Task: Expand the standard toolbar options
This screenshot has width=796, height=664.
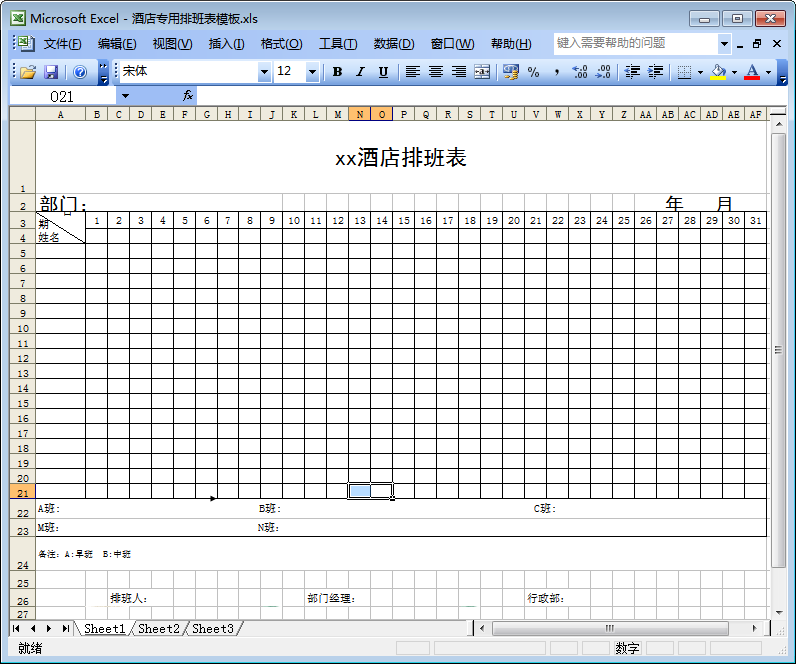Action: (x=104, y=72)
